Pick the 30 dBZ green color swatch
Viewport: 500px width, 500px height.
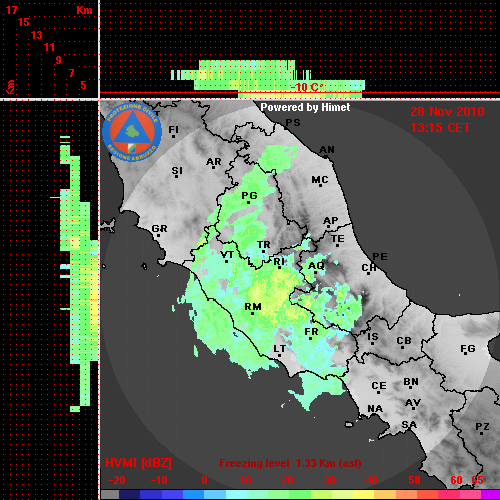tap(321, 494)
